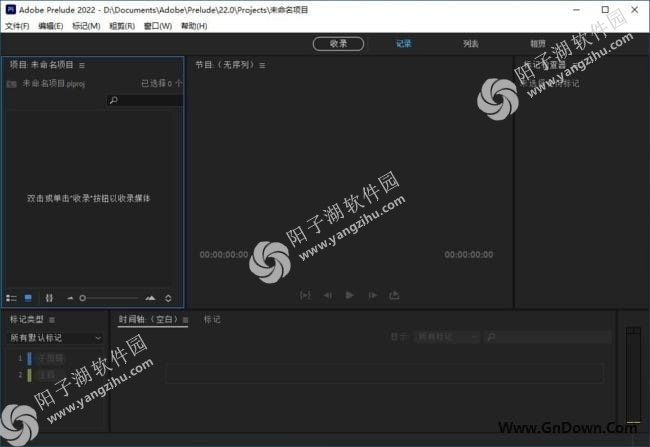
Task: Click the zoom in mountains icon
Action: pyautogui.click(x=150, y=298)
